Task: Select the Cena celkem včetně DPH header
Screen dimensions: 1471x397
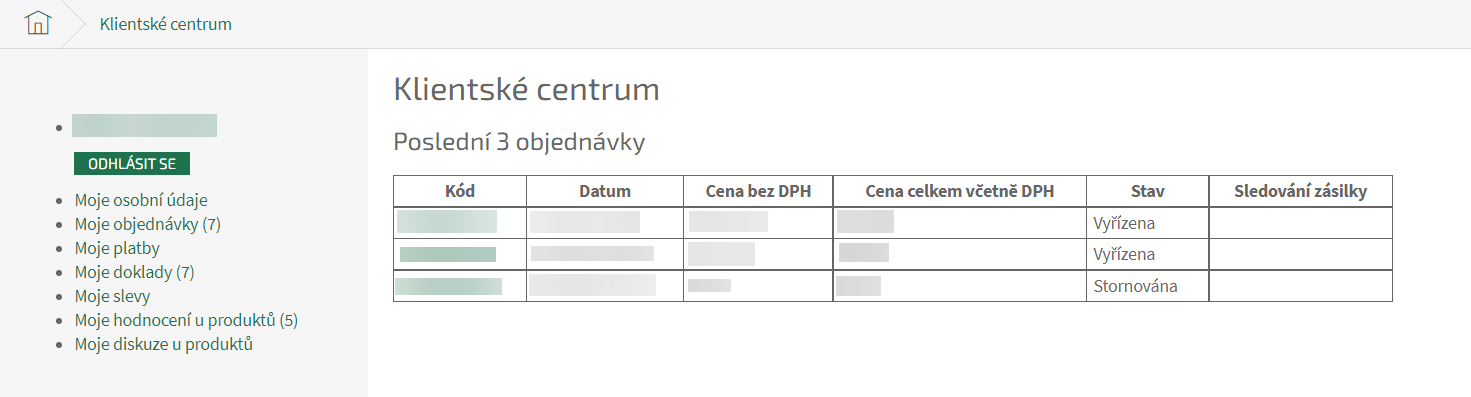Action: [x=960, y=191]
